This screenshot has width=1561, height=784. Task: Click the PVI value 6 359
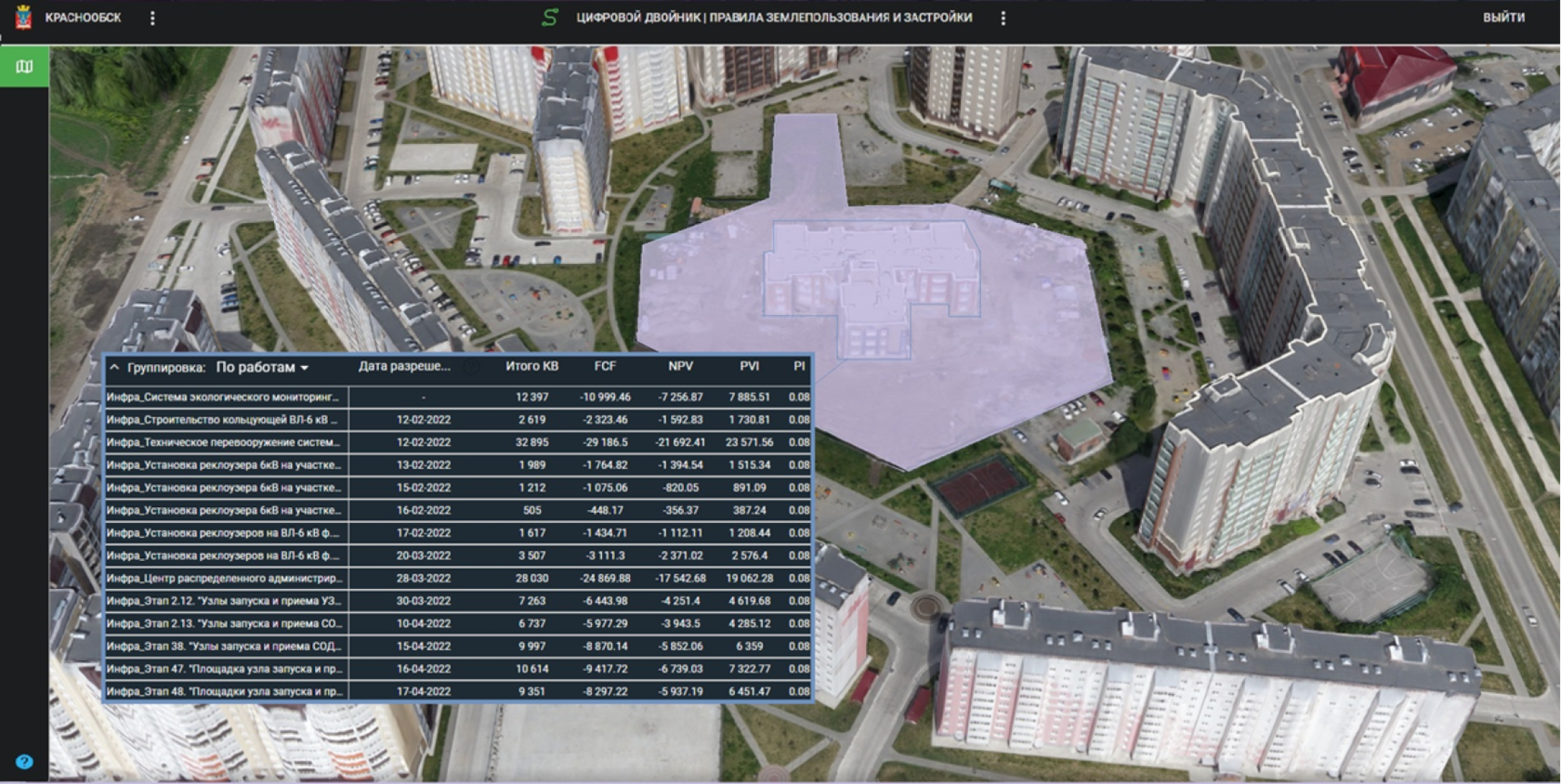[x=749, y=647]
